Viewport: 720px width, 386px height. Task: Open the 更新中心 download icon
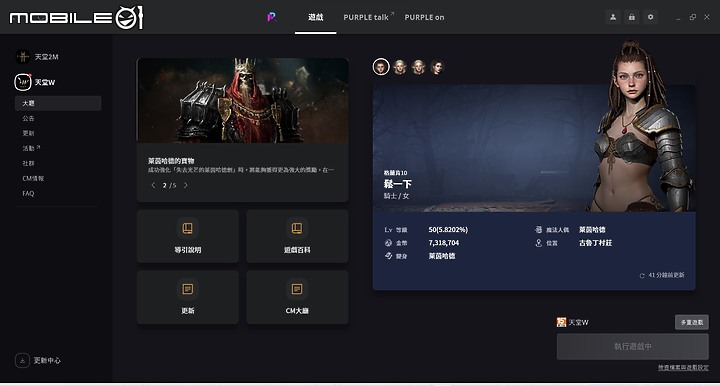click(x=22, y=360)
